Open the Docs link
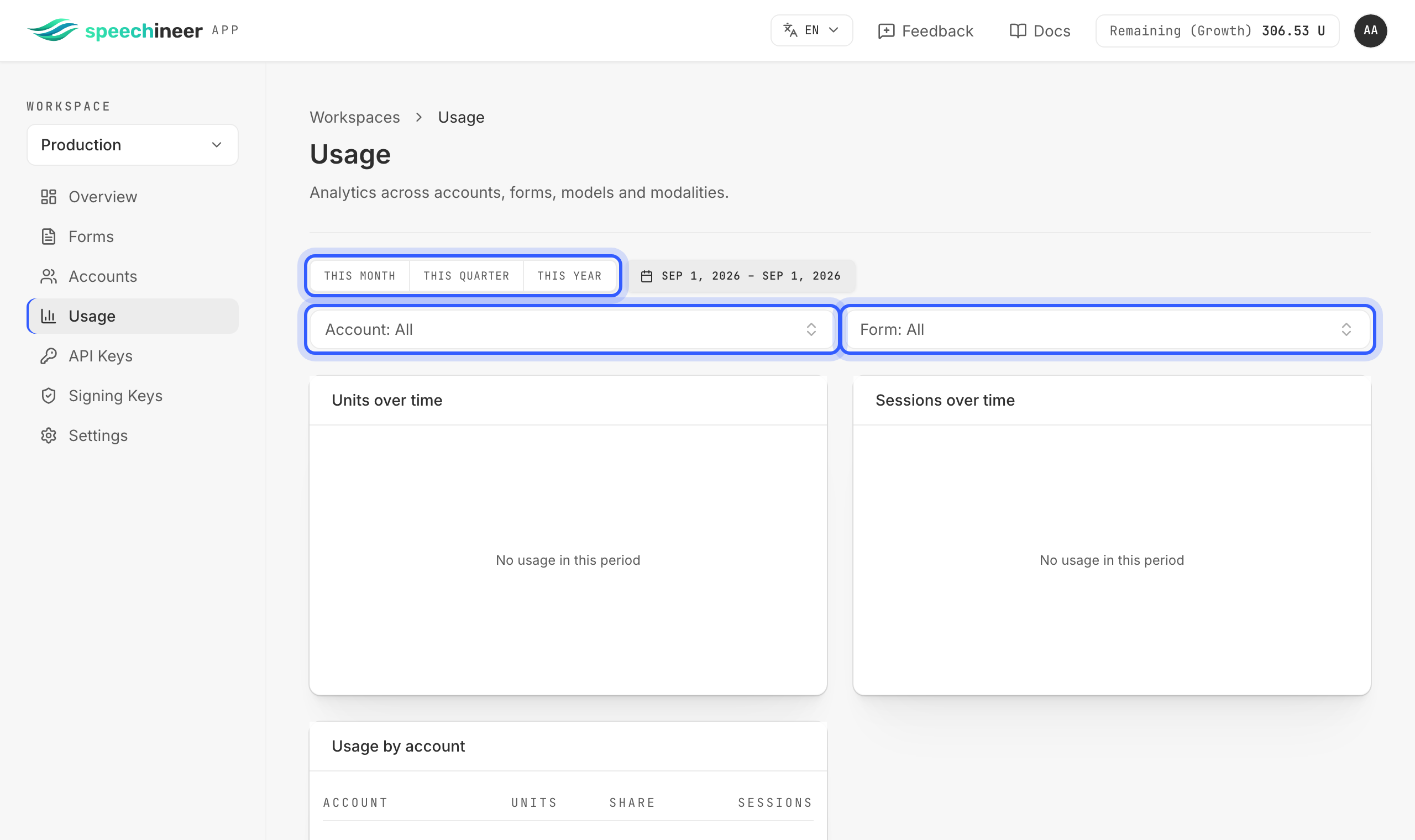 pos(1040,31)
